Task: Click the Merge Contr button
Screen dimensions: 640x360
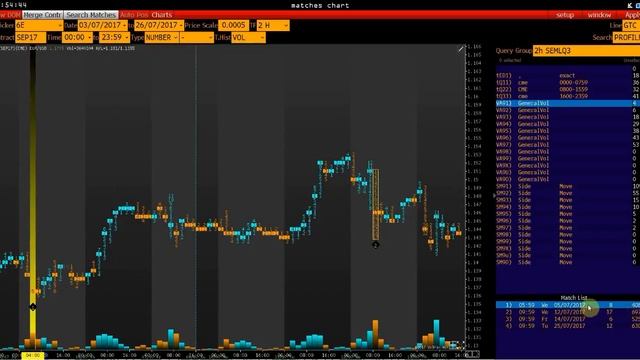Action: 42,15
